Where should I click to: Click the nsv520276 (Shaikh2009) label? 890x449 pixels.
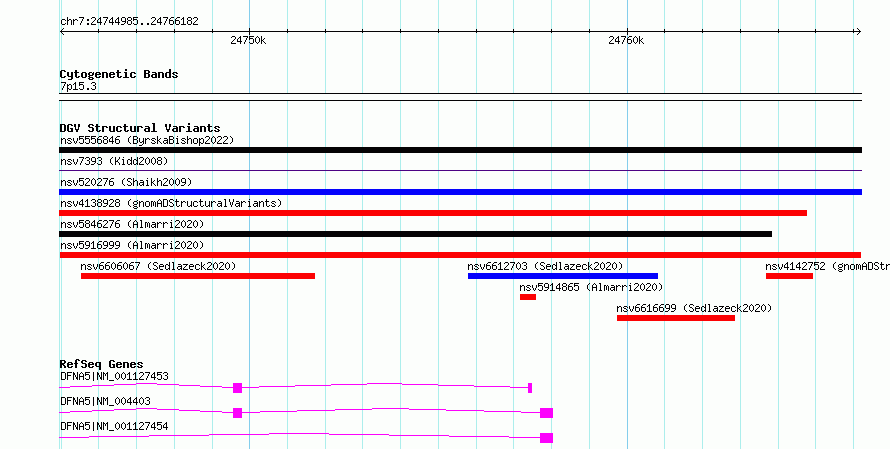(126, 182)
